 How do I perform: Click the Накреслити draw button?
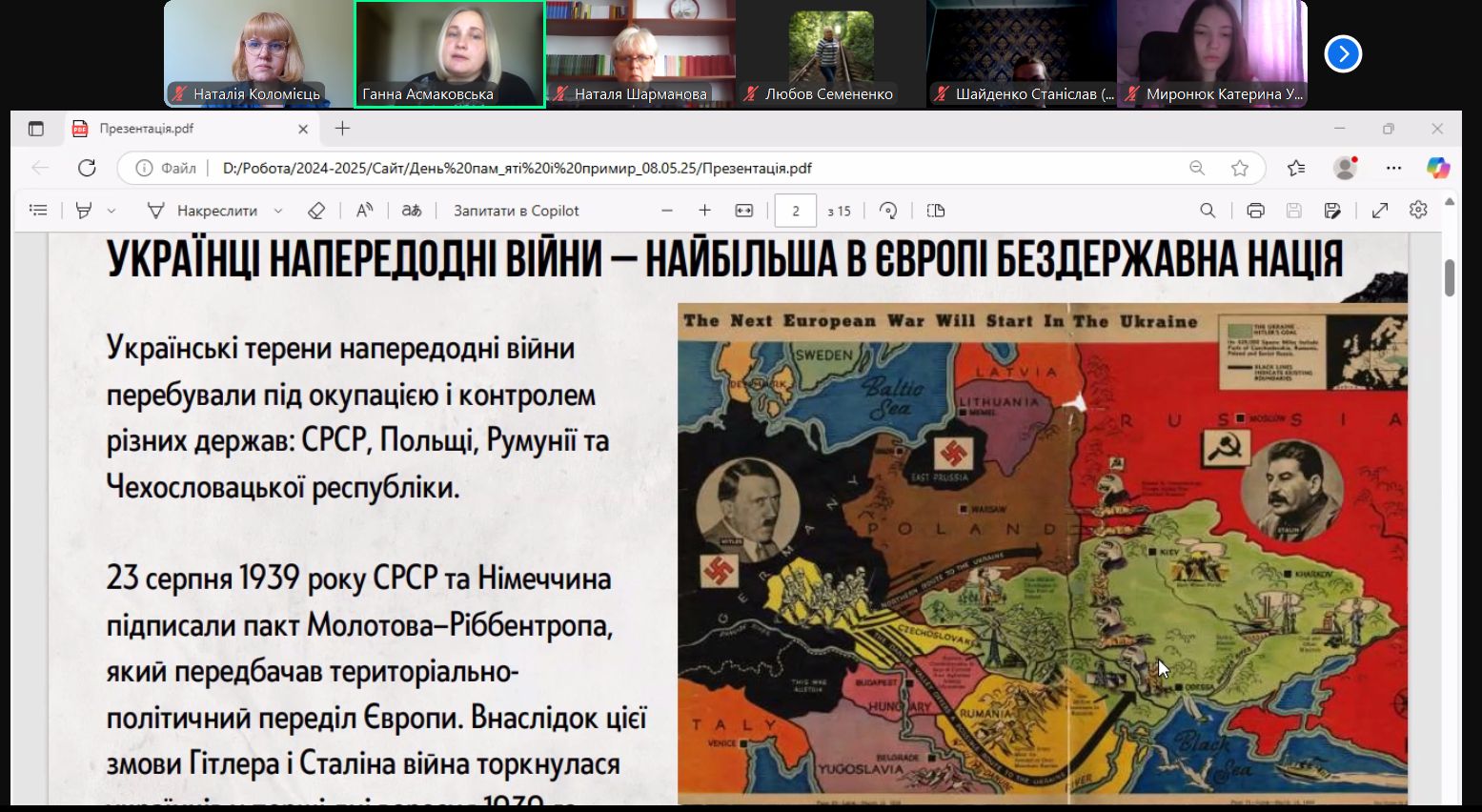(204, 211)
